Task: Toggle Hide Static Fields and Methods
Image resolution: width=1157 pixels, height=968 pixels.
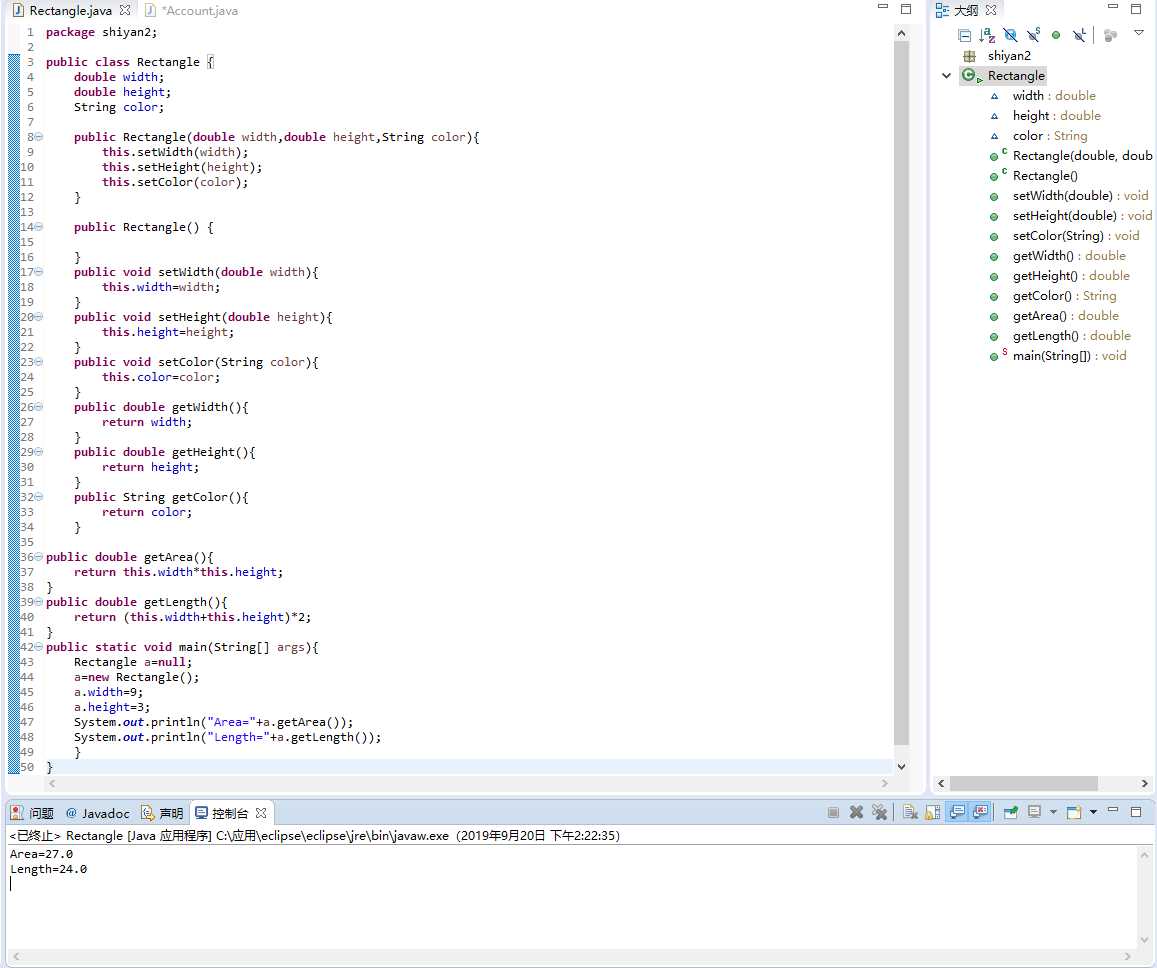Action: coord(1033,35)
